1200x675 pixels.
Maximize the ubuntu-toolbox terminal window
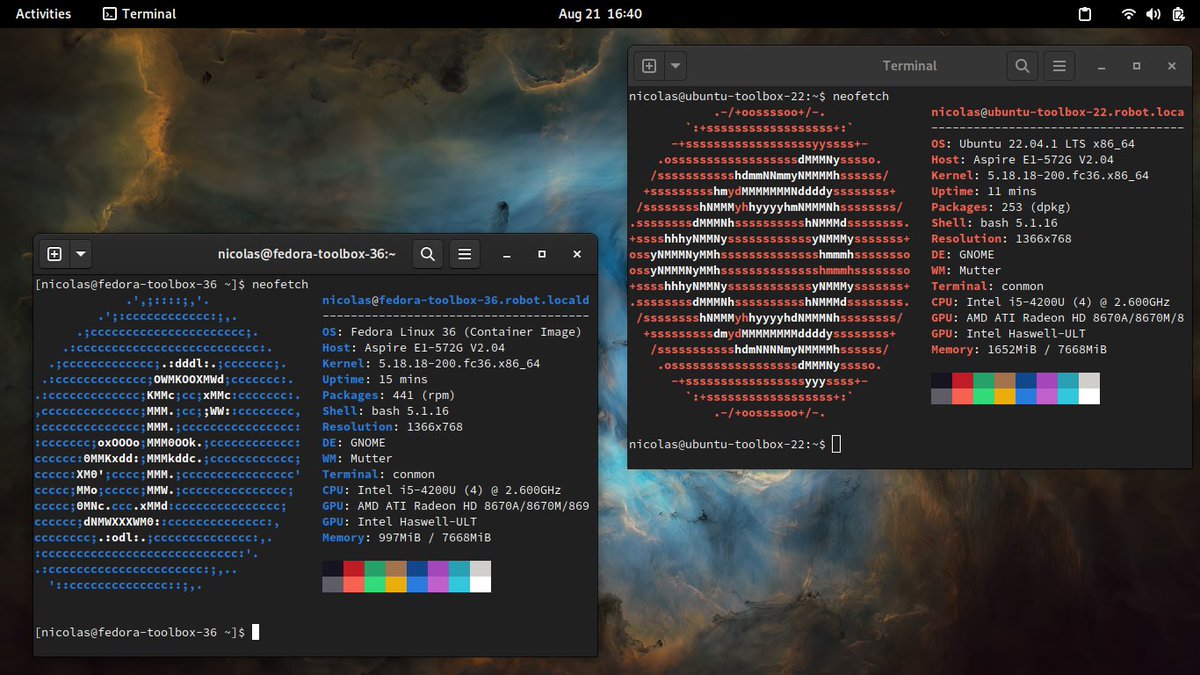1136,65
